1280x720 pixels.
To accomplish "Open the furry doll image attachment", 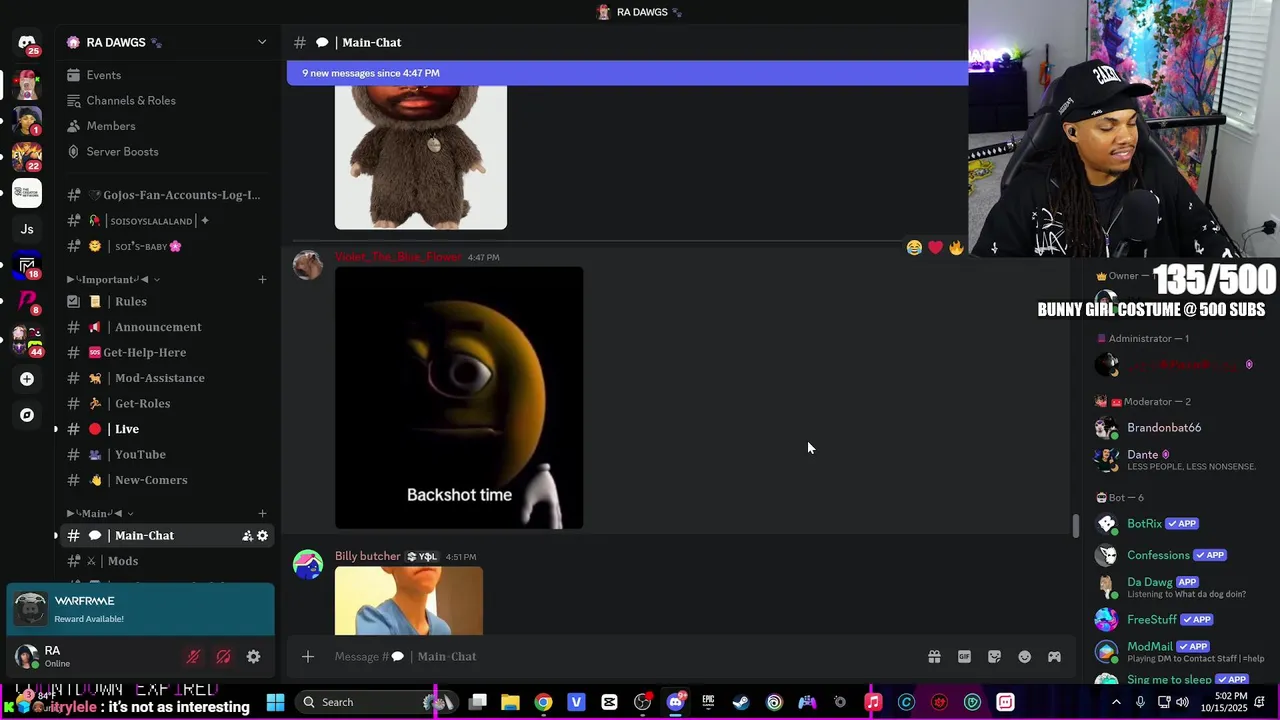I will pos(421,158).
